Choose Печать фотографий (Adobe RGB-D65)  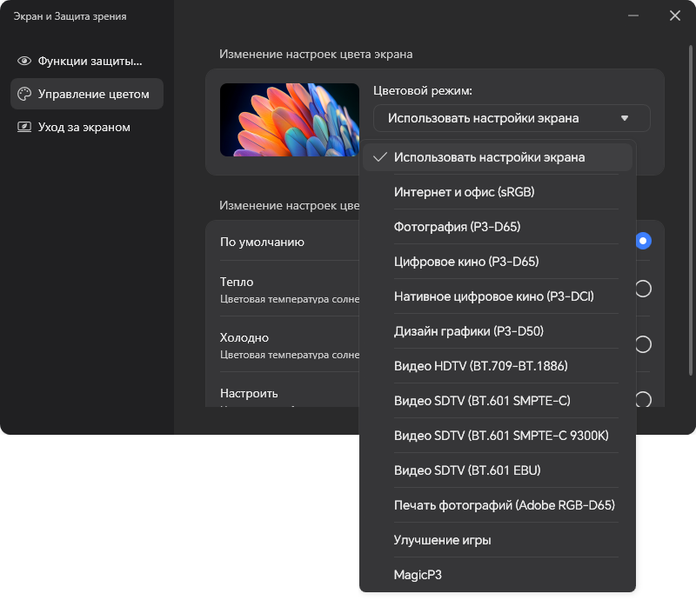click(x=504, y=505)
